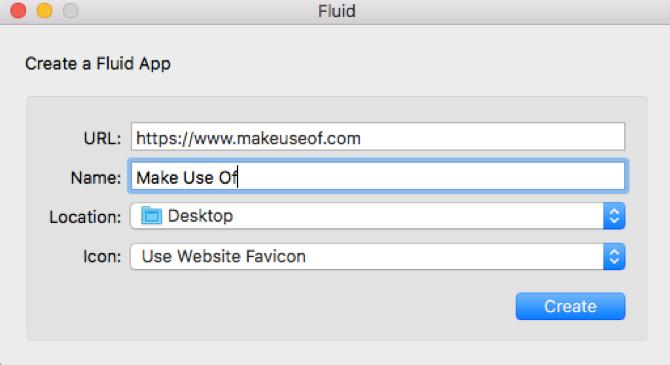Viewport: 670px width, 365px height.
Task: Click the "Create a Fluid App" heading
Action: 98,64
